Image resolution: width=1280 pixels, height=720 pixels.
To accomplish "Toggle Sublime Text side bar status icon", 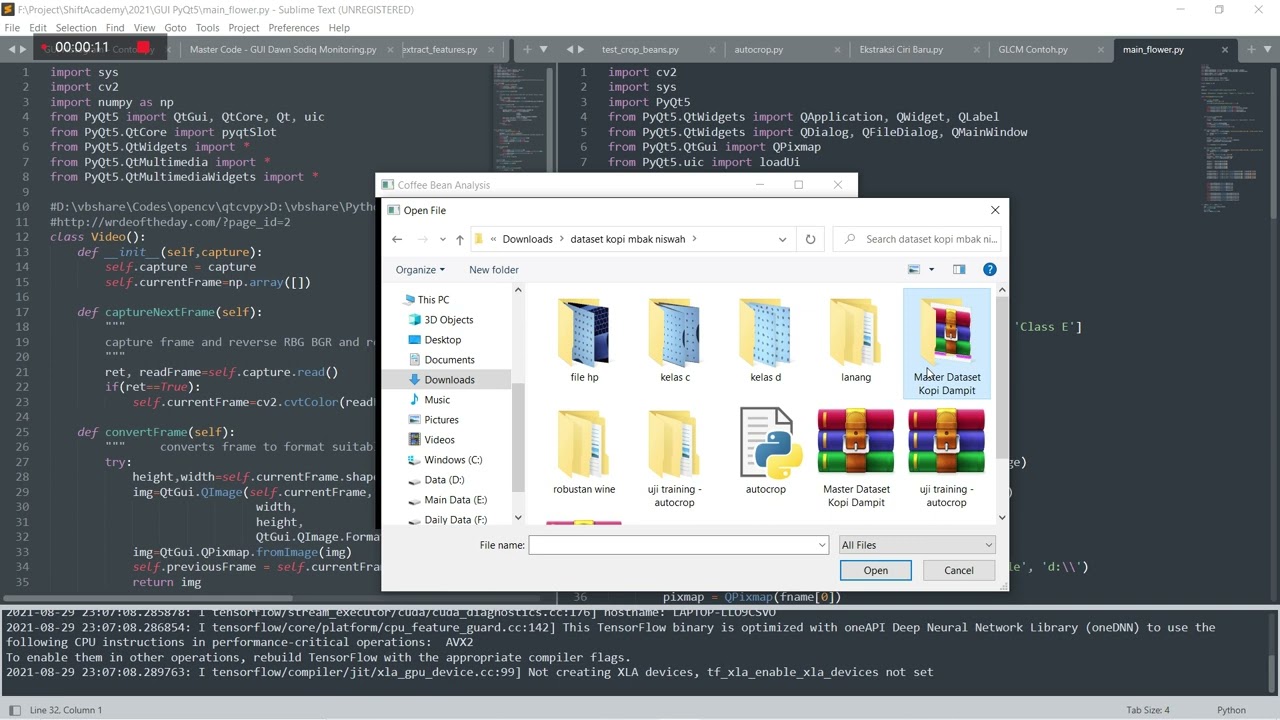I will (14, 710).
